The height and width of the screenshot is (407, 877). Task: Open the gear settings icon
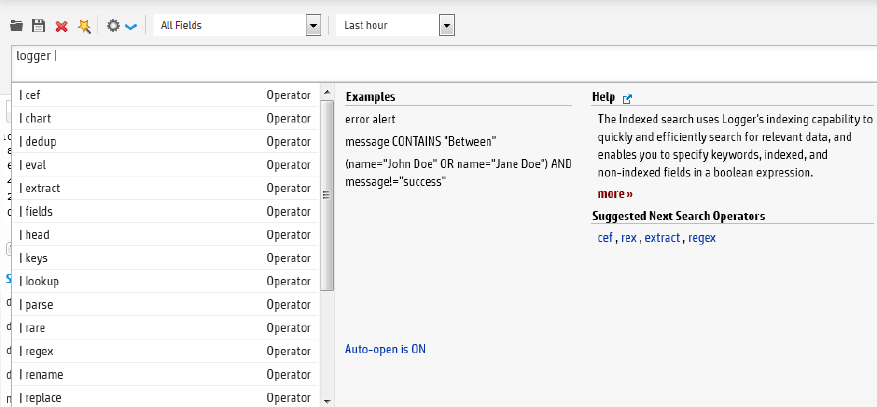point(113,25)
